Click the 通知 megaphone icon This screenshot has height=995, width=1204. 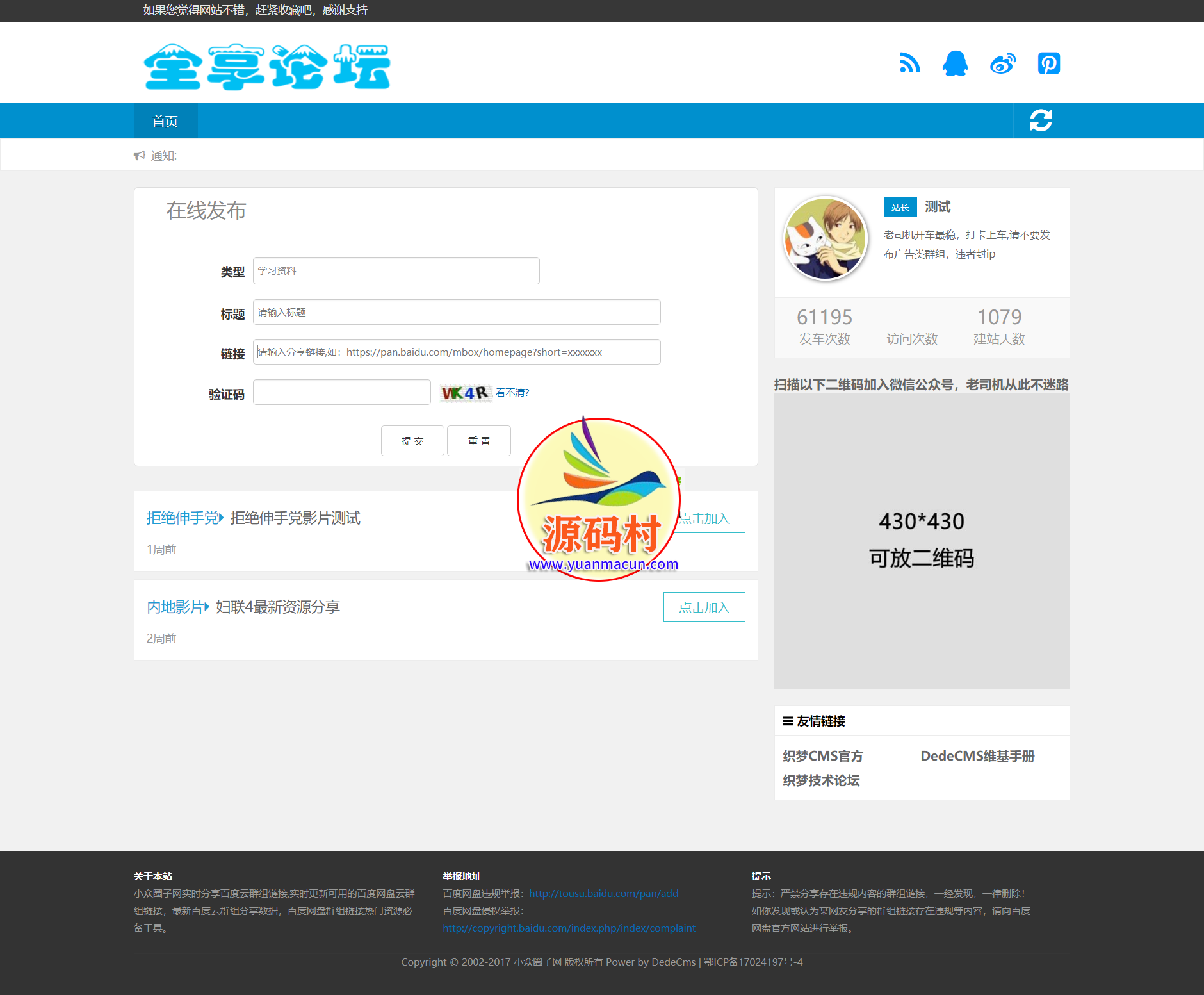click(x=139, y=156)
